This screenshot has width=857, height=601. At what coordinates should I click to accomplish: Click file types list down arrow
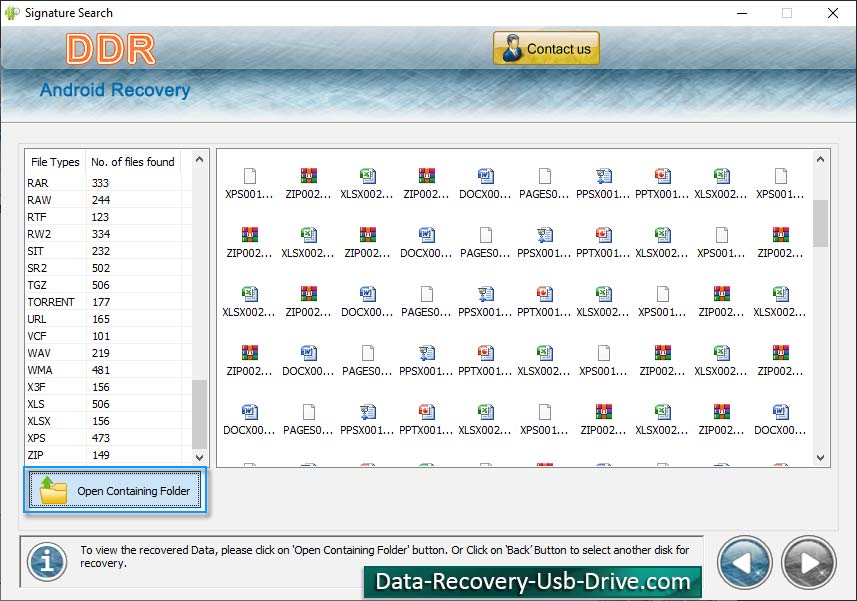coord(199,457)
